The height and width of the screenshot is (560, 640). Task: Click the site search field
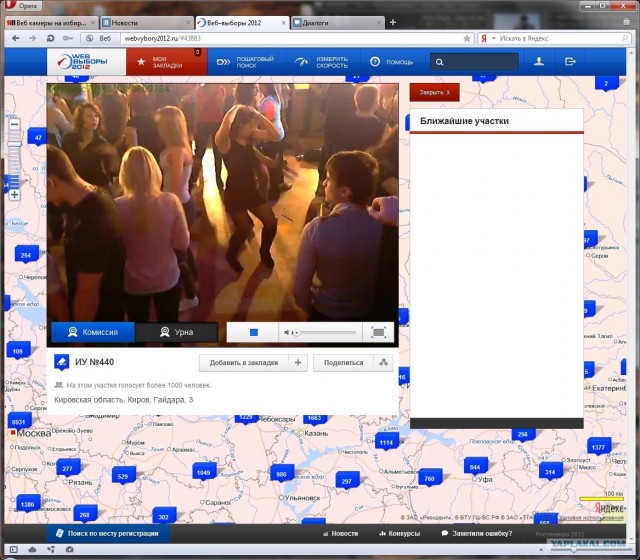click(474, 62)
